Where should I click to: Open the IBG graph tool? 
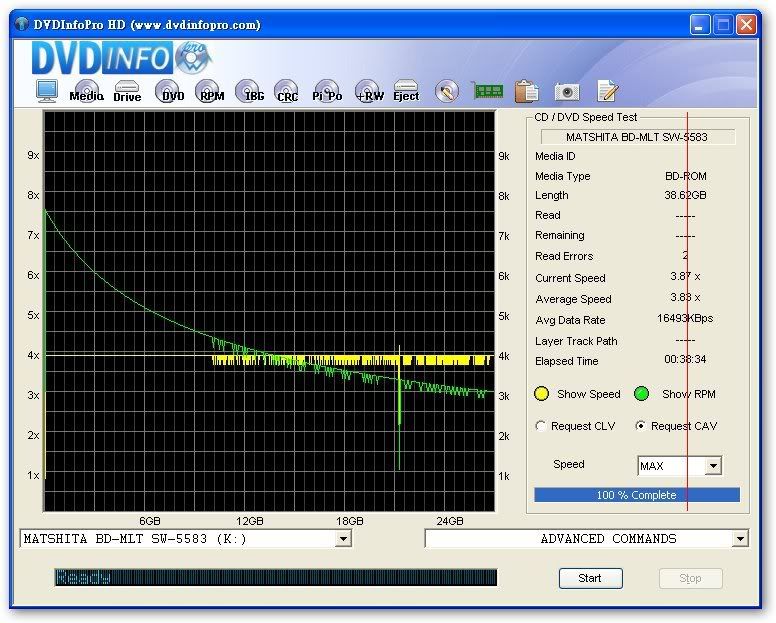coord(250,92)
